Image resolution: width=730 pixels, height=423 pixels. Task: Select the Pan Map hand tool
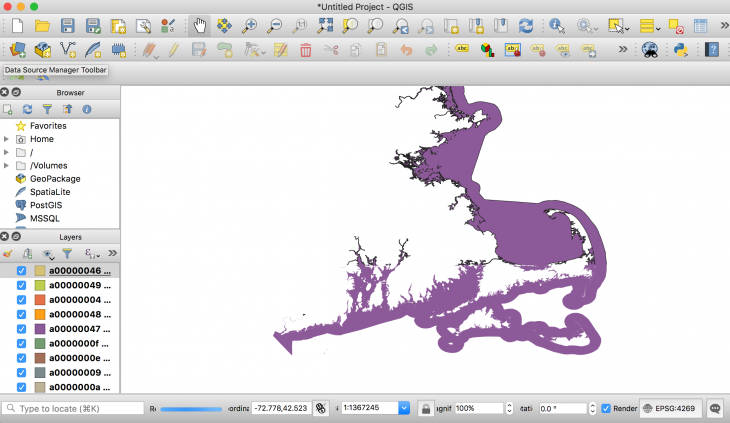pos(200,25)
